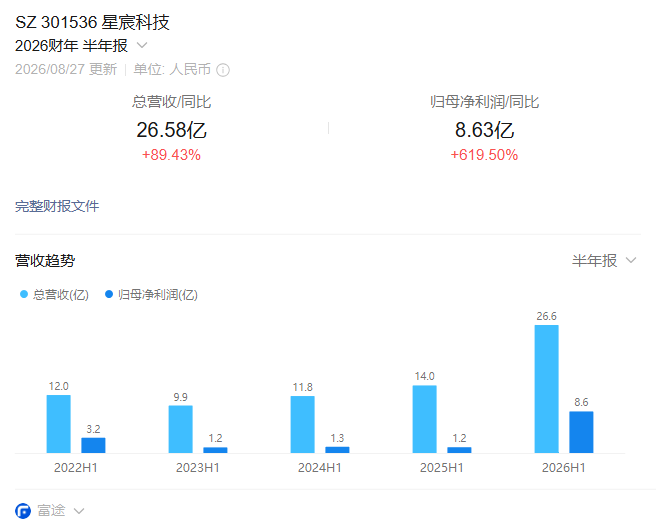Click the SZ 301536 星宸科技 title
656x527 pixels.
[92, 22]
